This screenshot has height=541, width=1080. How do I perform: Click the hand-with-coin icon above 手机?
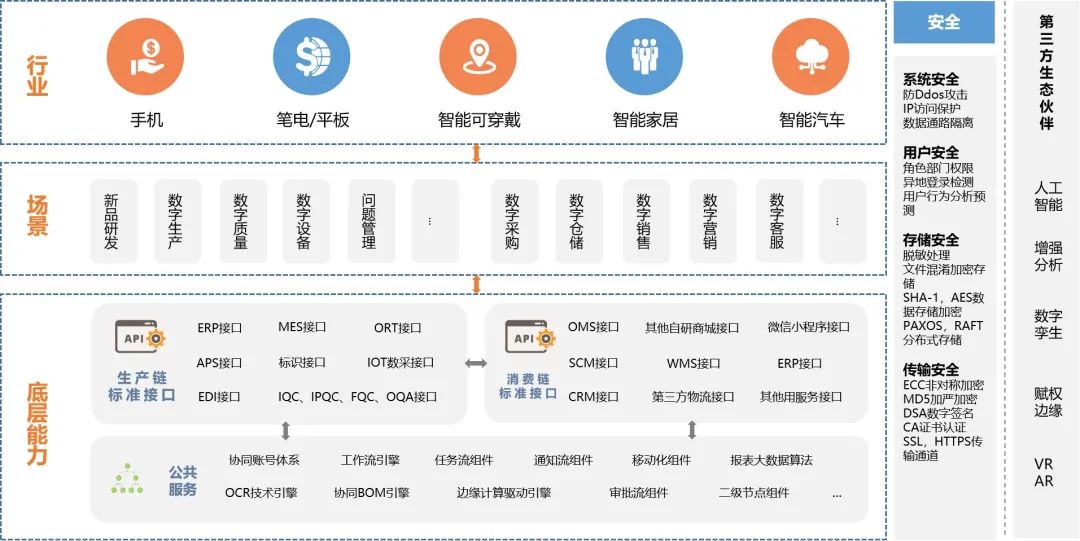coord(145,57)
